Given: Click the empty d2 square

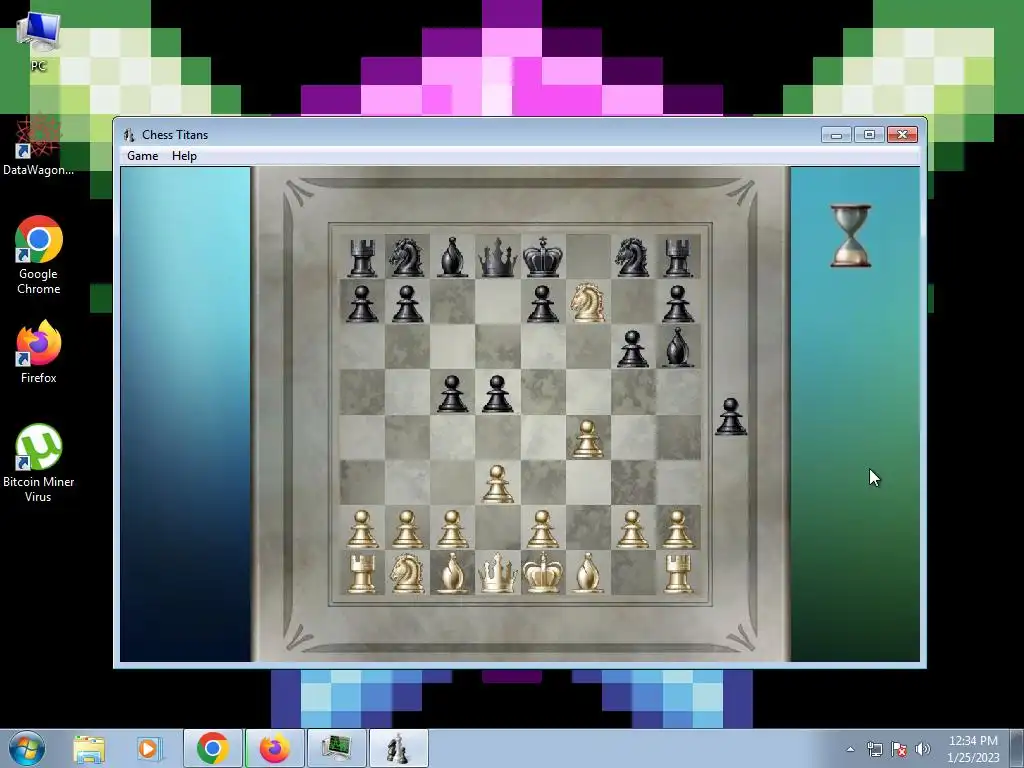Looking at the screenshot, I should 498,527.
